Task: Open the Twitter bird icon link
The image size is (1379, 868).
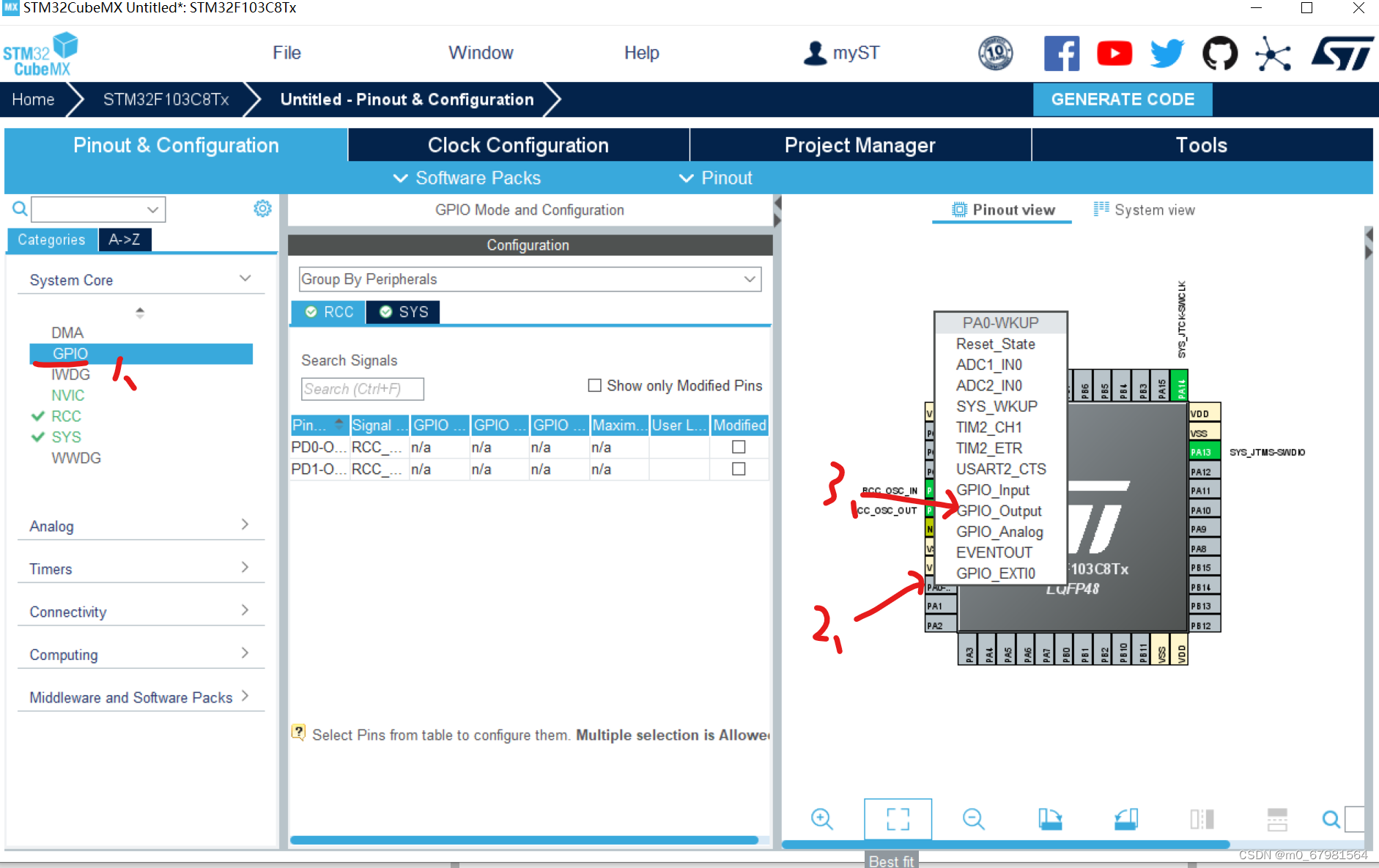Action: tap(1167, 53)
